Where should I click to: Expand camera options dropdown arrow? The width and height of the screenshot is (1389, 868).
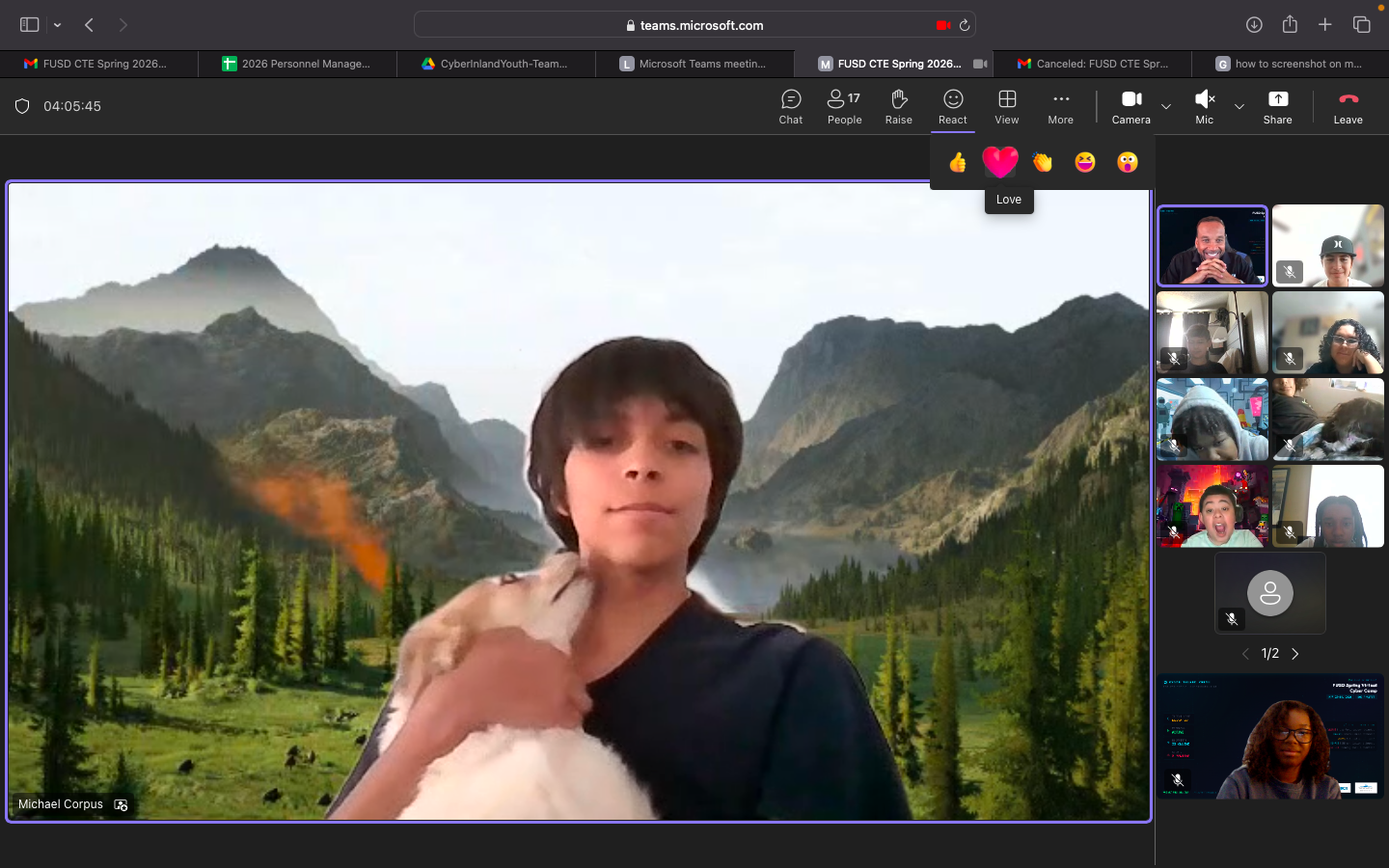point(1166,106)
